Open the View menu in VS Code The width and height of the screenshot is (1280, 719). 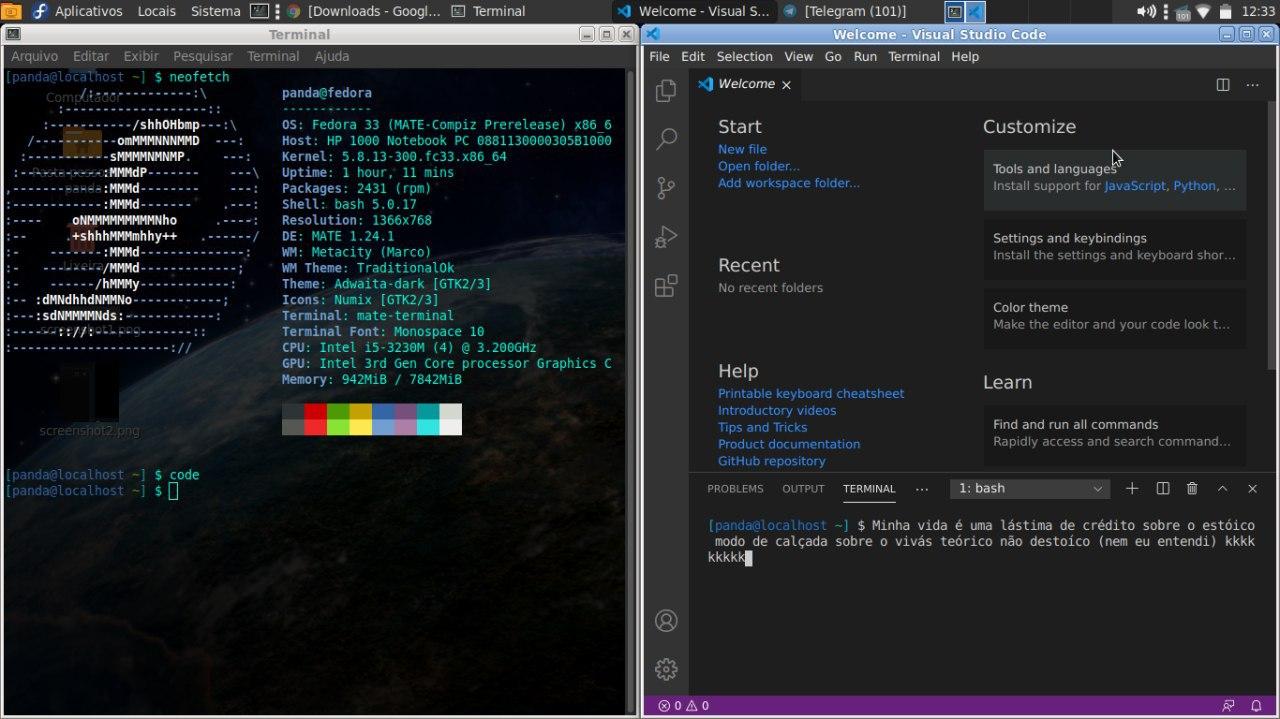(798, 56)
